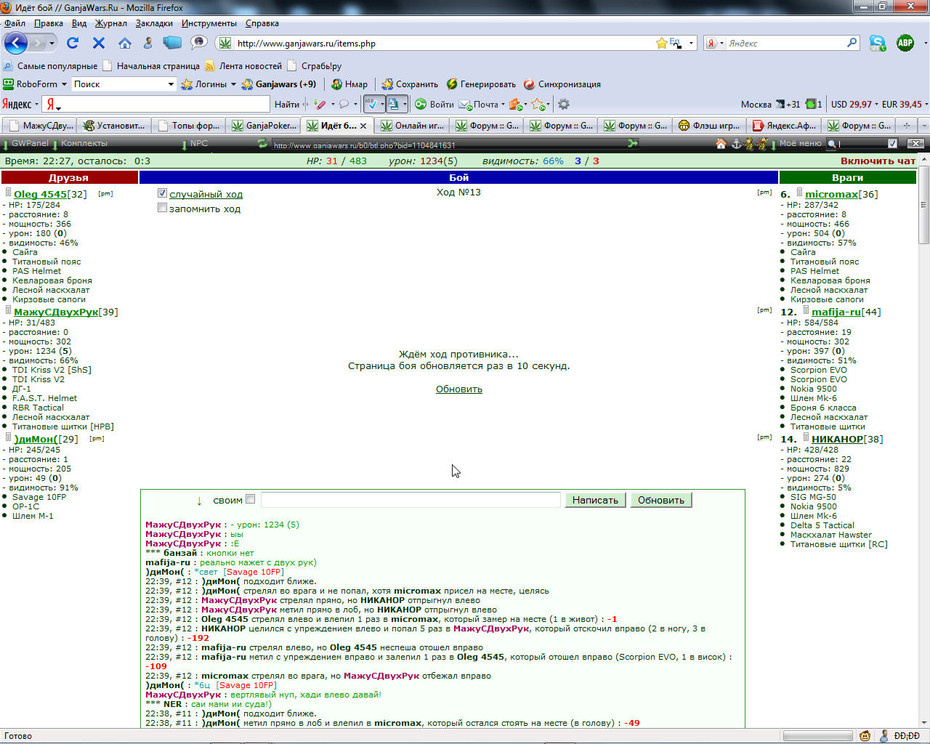Stop loading with the X icon
This screenshot has width=930, height=744.
click(98, 43)
